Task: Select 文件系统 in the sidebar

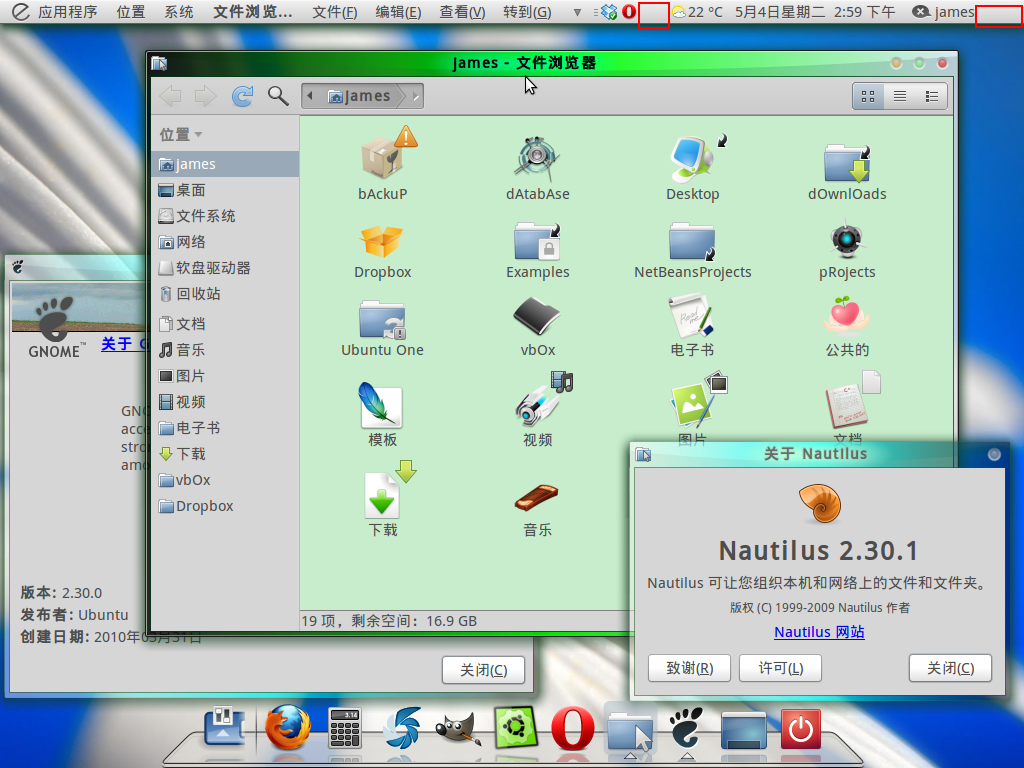Action: coord(225,216)
